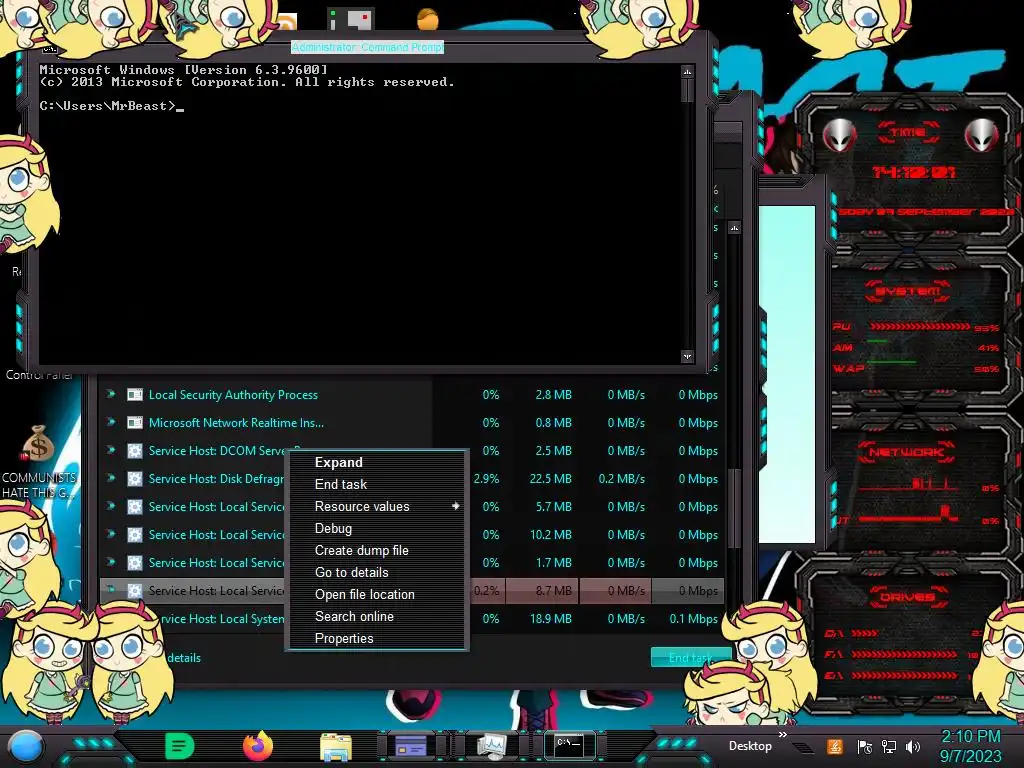Viewport: 1024px width, 768px height.
Task: Click the Command Prompt scrollbar down arrow
Action: point(687,356)
